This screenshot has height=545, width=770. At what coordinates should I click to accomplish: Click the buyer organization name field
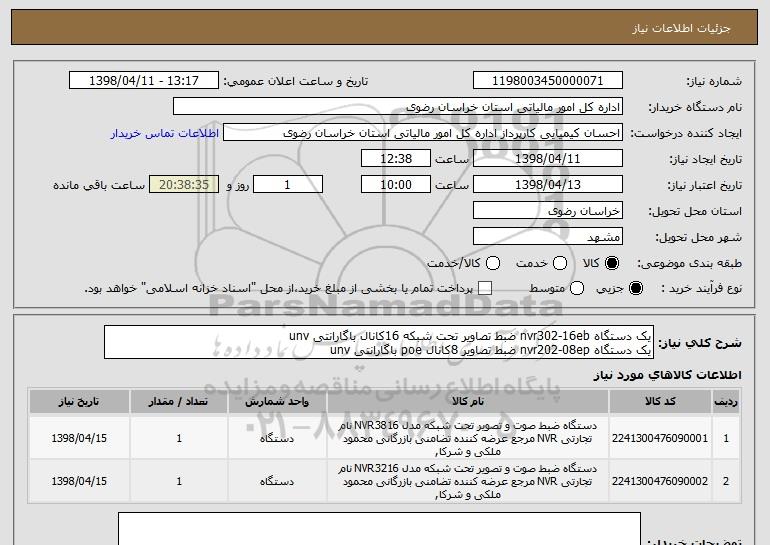(x=398, y=107)
